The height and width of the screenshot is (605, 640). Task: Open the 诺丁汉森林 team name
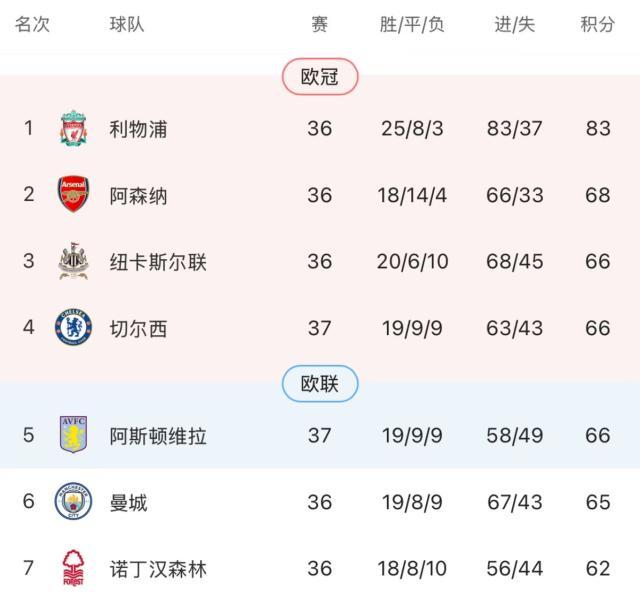pos(158,569)
